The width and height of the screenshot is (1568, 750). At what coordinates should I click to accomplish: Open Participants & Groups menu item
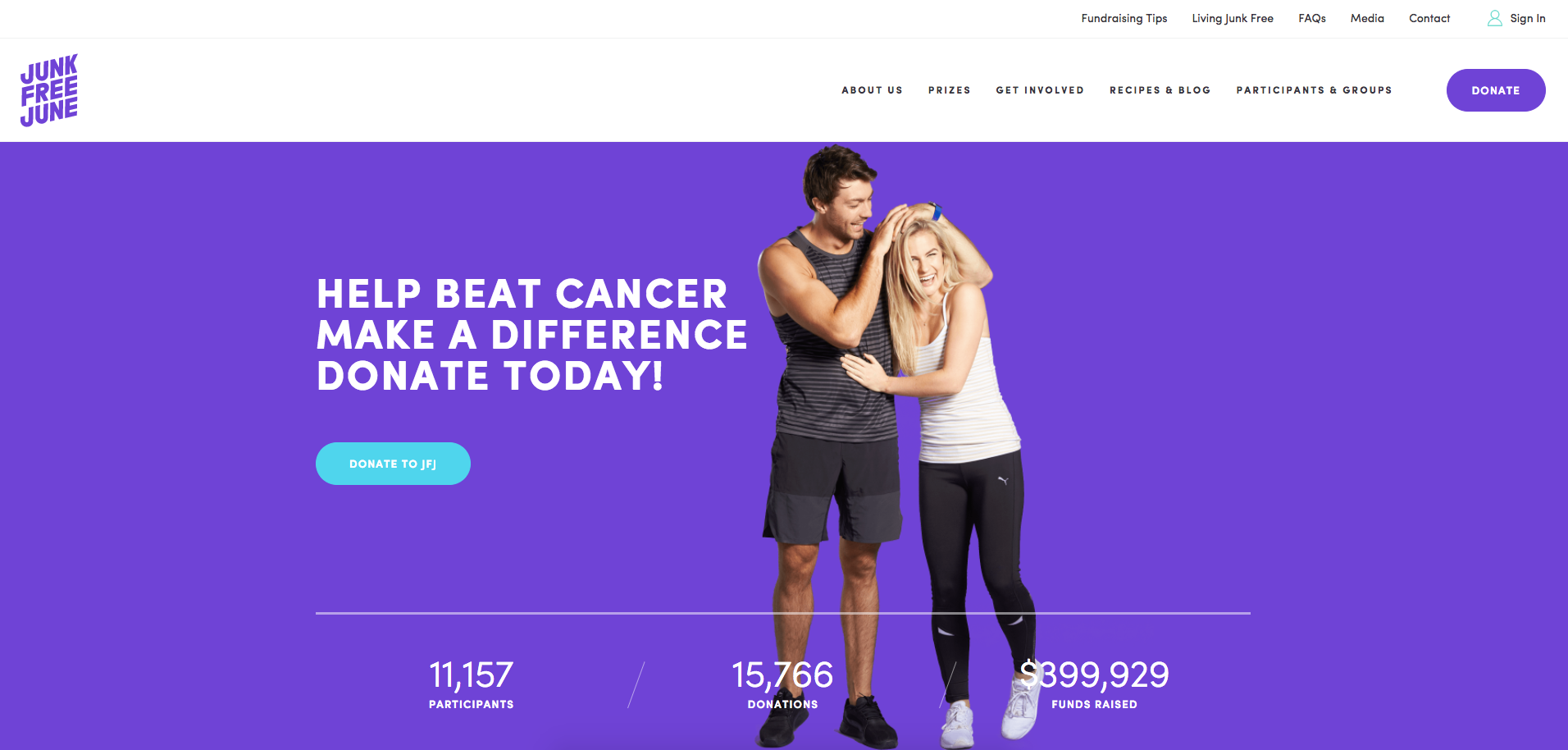coord(1315,90)
